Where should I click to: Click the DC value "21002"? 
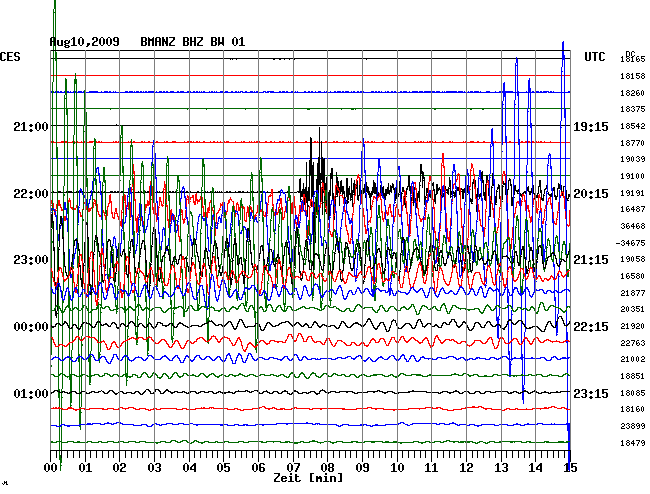tap(633, 359)
